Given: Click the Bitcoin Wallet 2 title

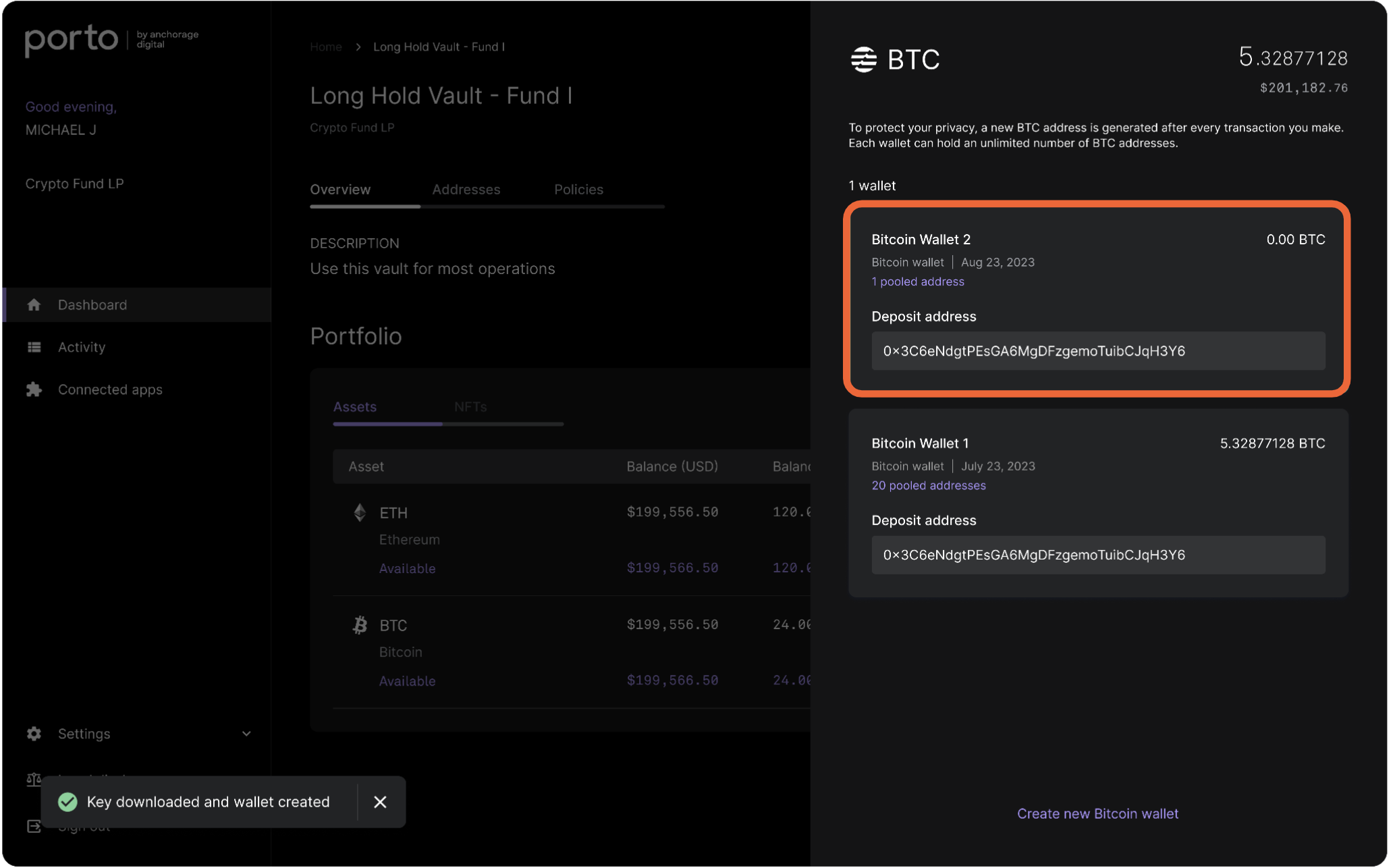Looking at the screenshot, I should click(921, 240).
